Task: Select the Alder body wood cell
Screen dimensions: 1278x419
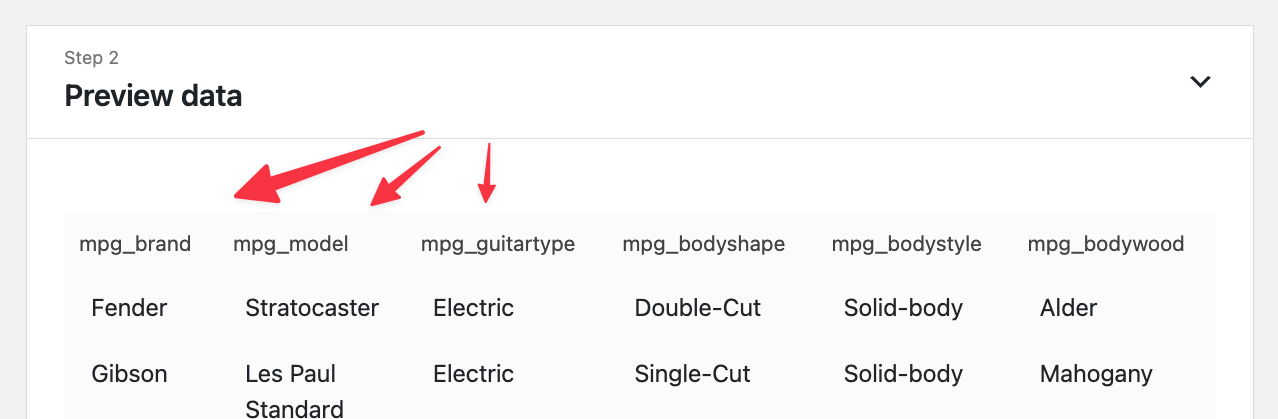Action: point(1069,308)
